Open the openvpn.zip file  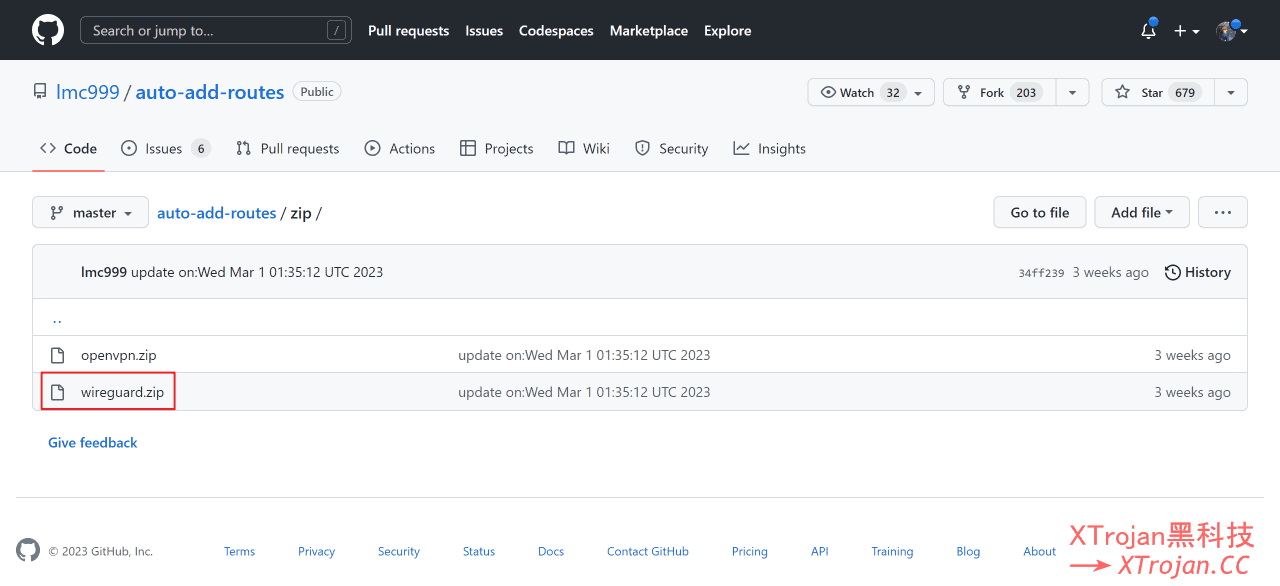118,355
